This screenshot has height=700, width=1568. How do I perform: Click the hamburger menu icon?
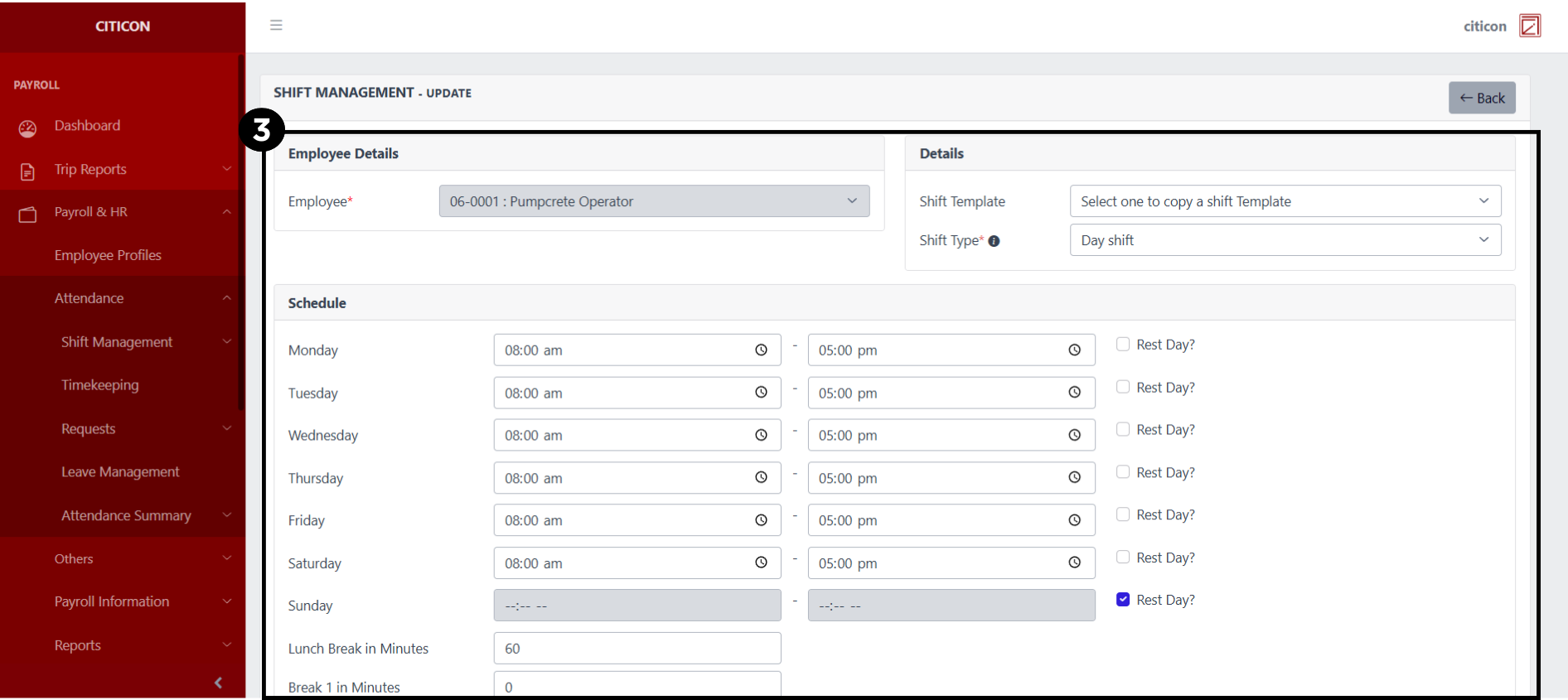pyautogui.click(x=276, y=26)
